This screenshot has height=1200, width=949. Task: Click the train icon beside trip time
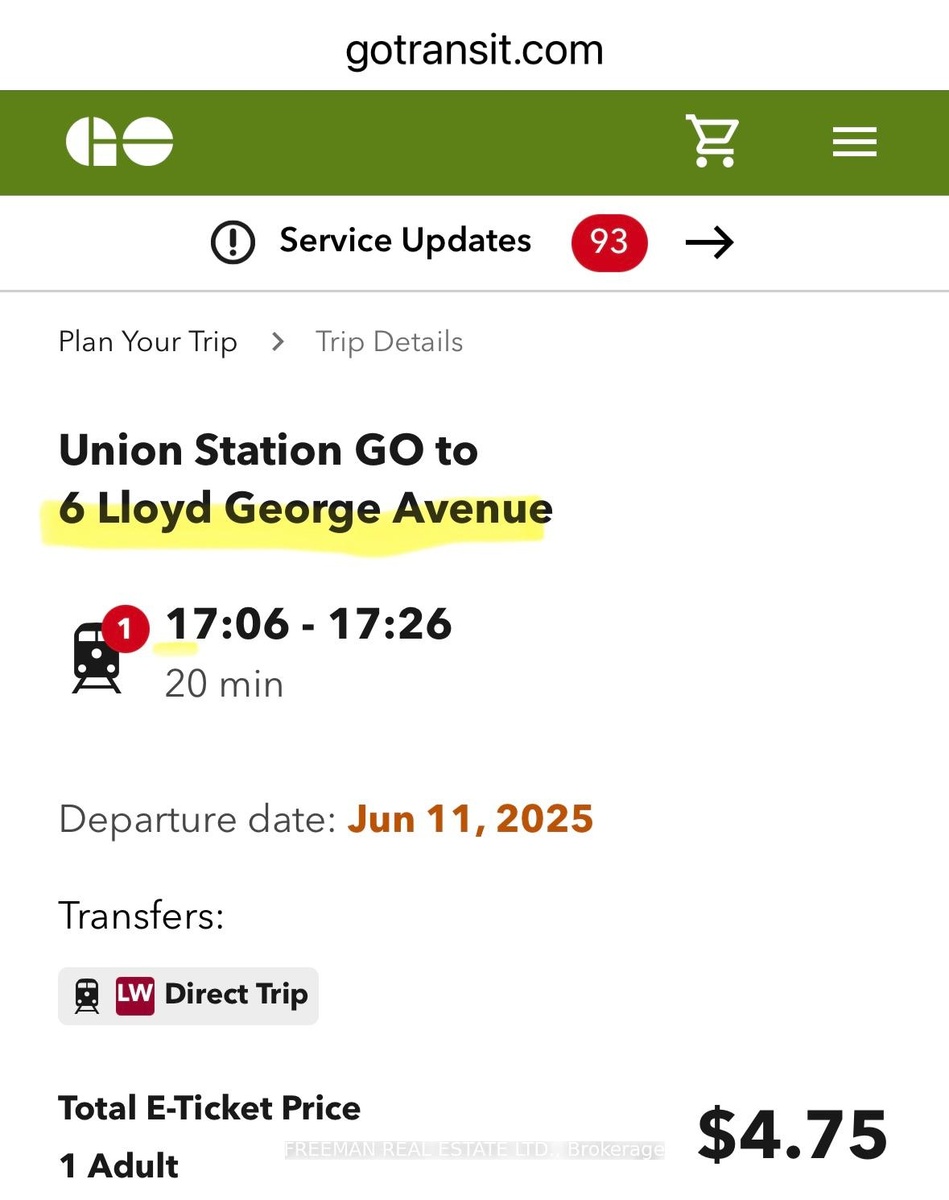[97, 658]
